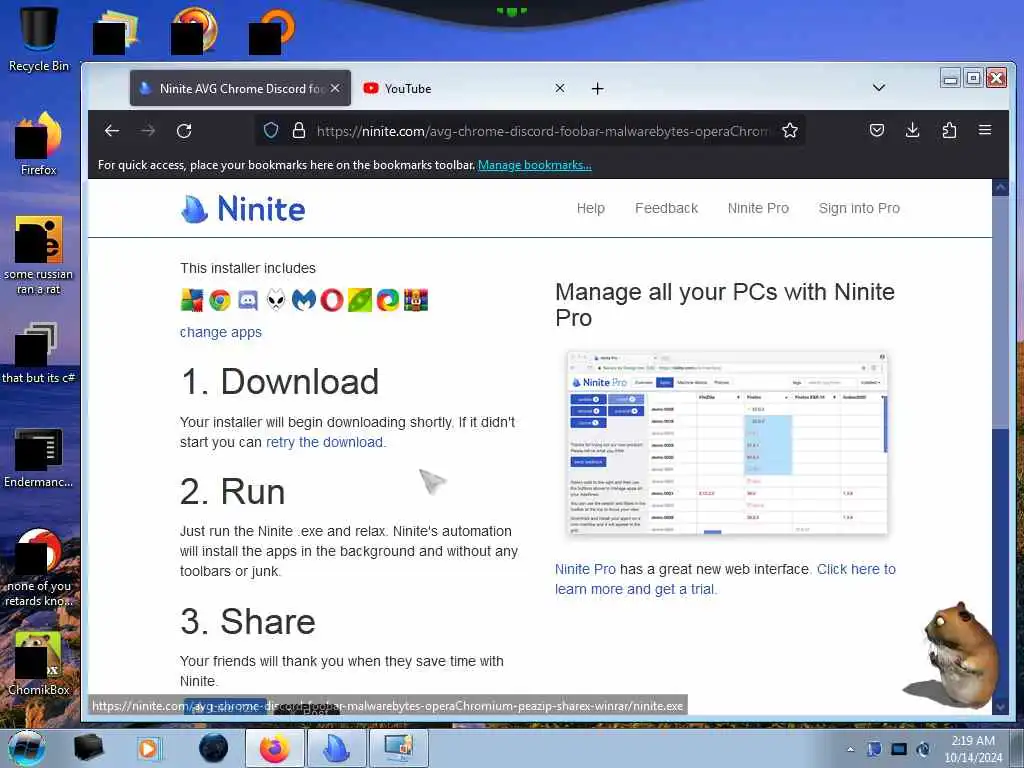The height and width of the screenshot is (768, 1024).
Task: Open the 'that but its c#' desktop icon
Action: click(x=39, y=353)
